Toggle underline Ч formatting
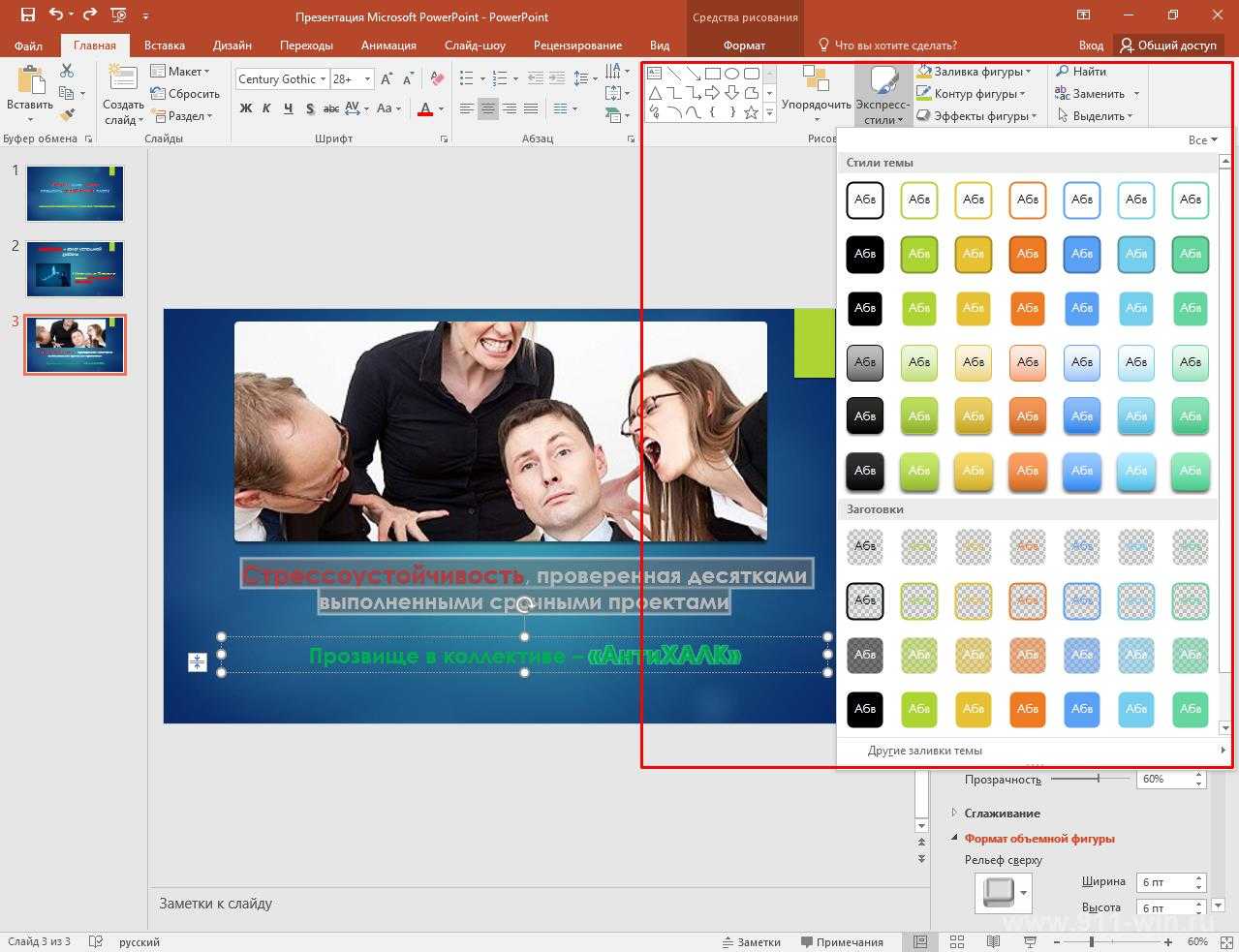 289,108
